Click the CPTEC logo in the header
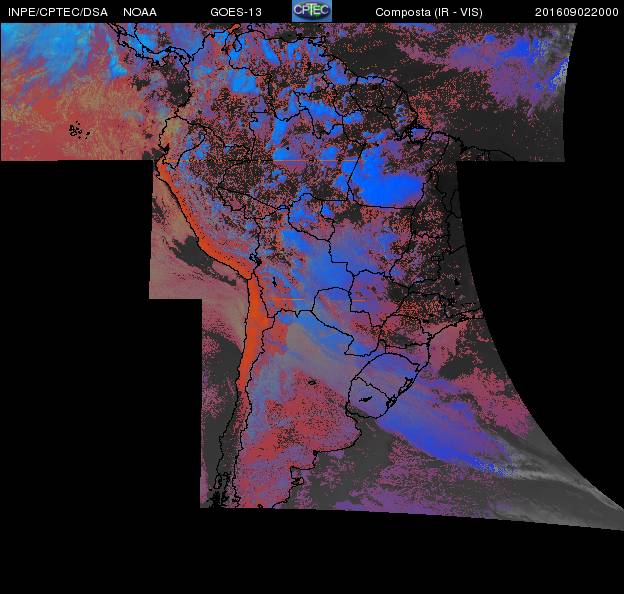Viewport: 624px width, 594px height. 312,11
